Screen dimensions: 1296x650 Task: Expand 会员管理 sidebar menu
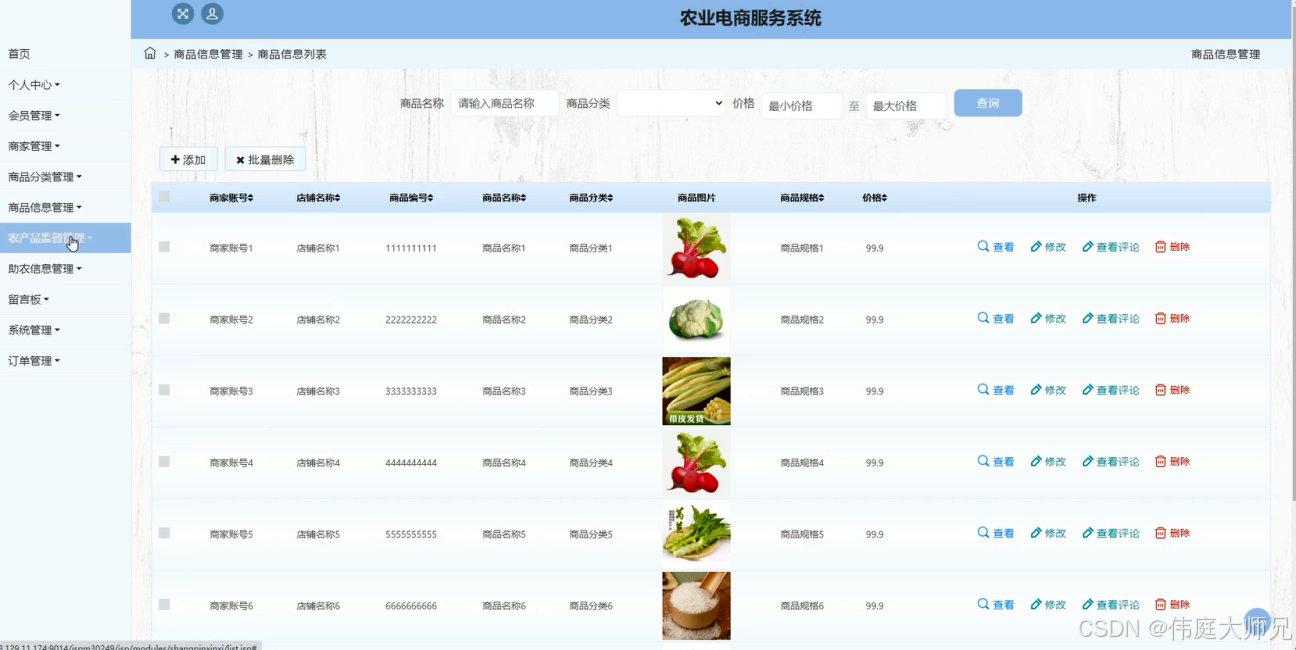[x=34, y=116]
